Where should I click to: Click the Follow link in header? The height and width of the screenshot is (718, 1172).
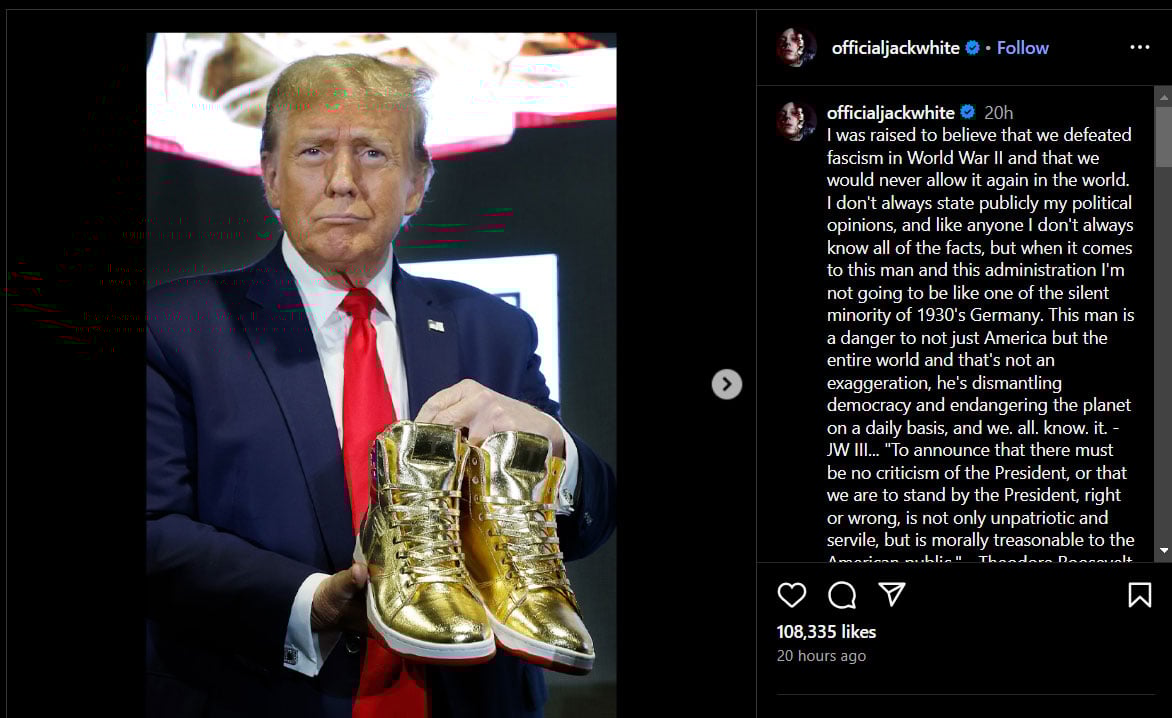coord(1023,48)
